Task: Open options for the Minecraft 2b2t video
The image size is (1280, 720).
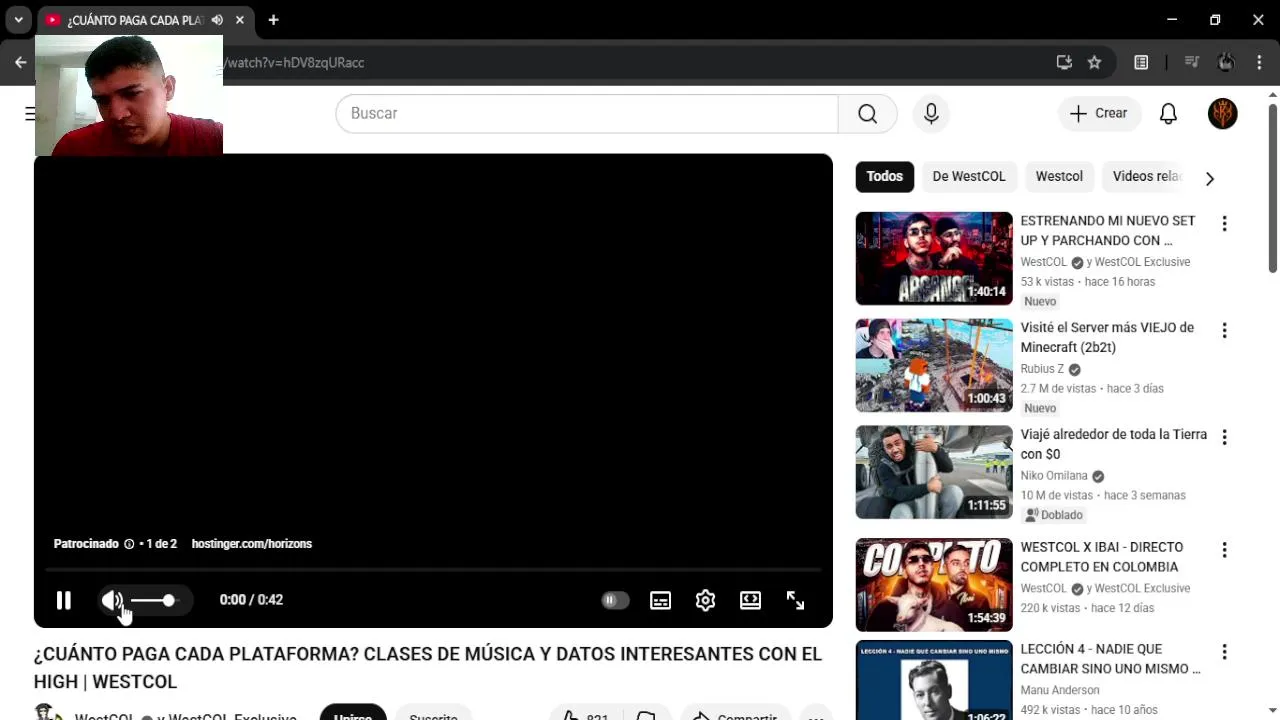Action: click(x=1224, y=331)
